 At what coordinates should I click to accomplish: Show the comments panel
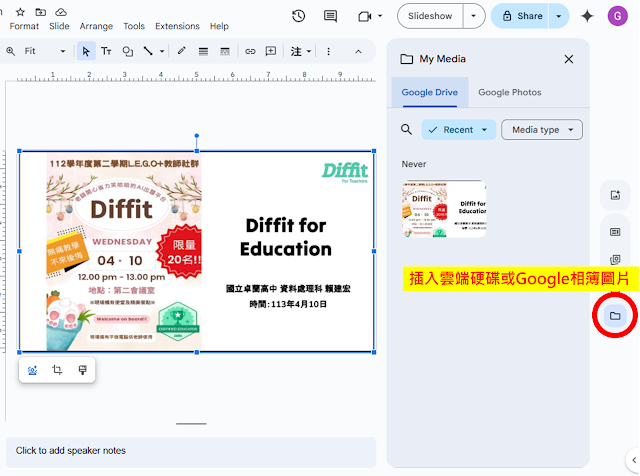330,16
